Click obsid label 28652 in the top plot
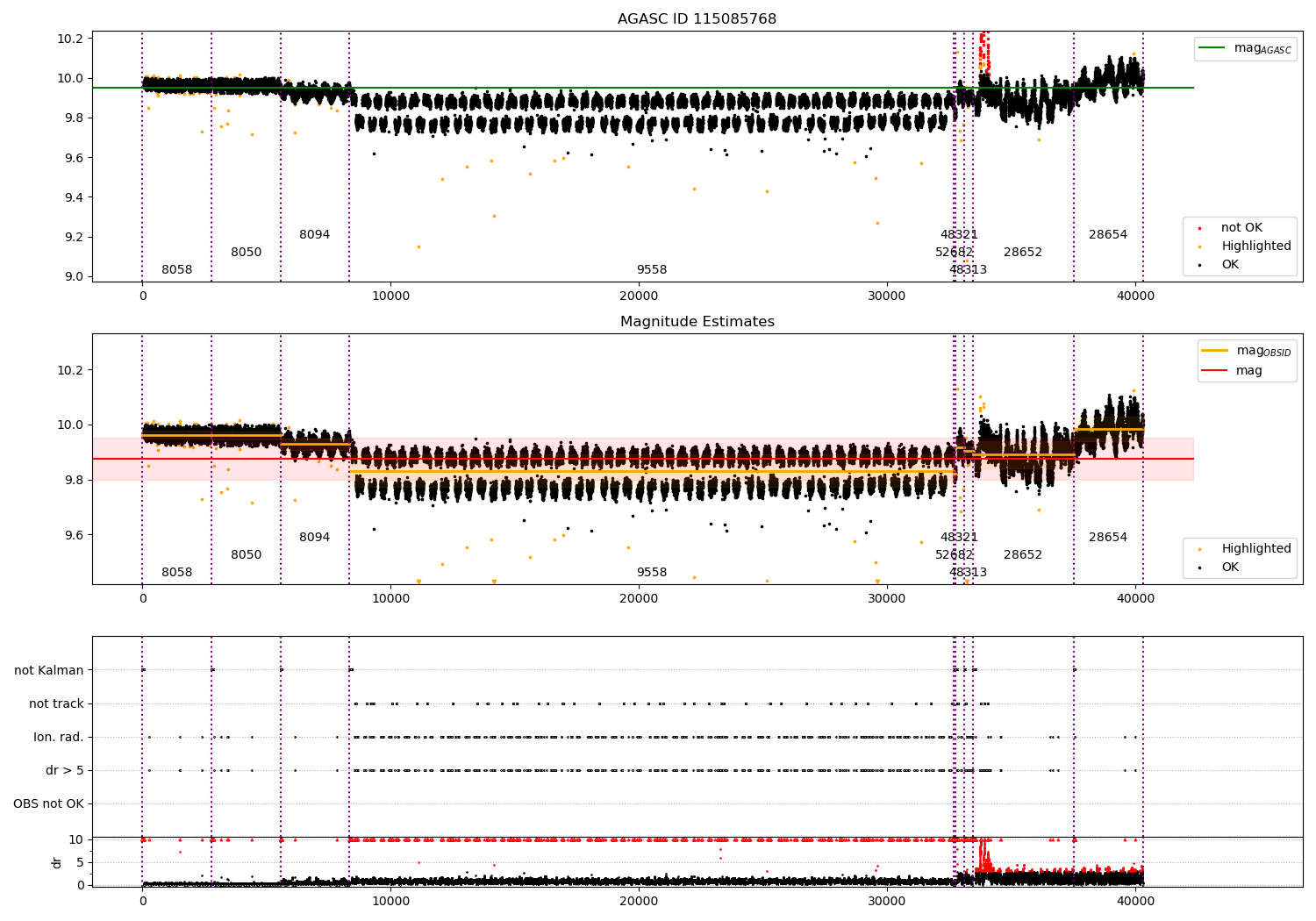This screenshot has height=921, width=1316. tap(1023, 253)
